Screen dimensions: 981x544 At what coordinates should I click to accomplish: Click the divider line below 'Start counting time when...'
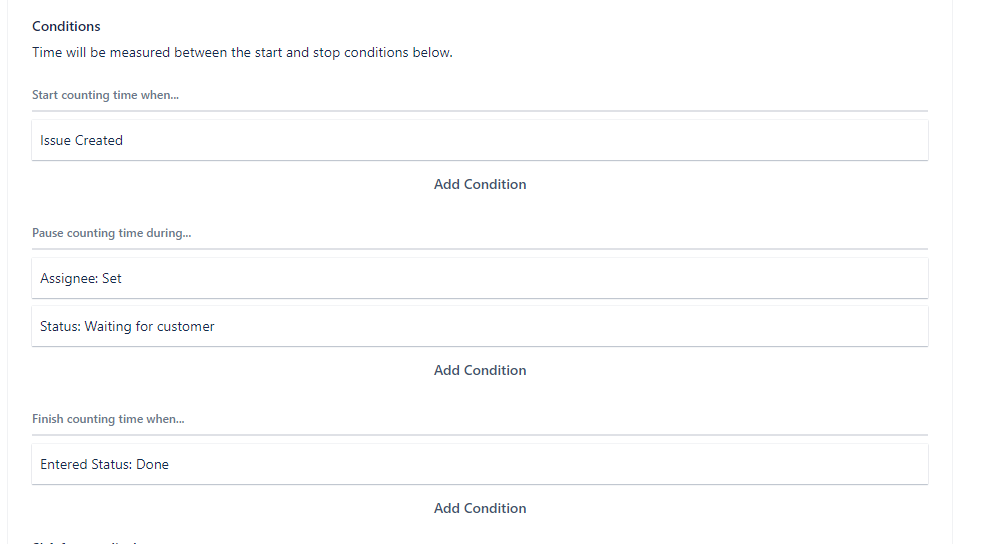pos(480,111)
